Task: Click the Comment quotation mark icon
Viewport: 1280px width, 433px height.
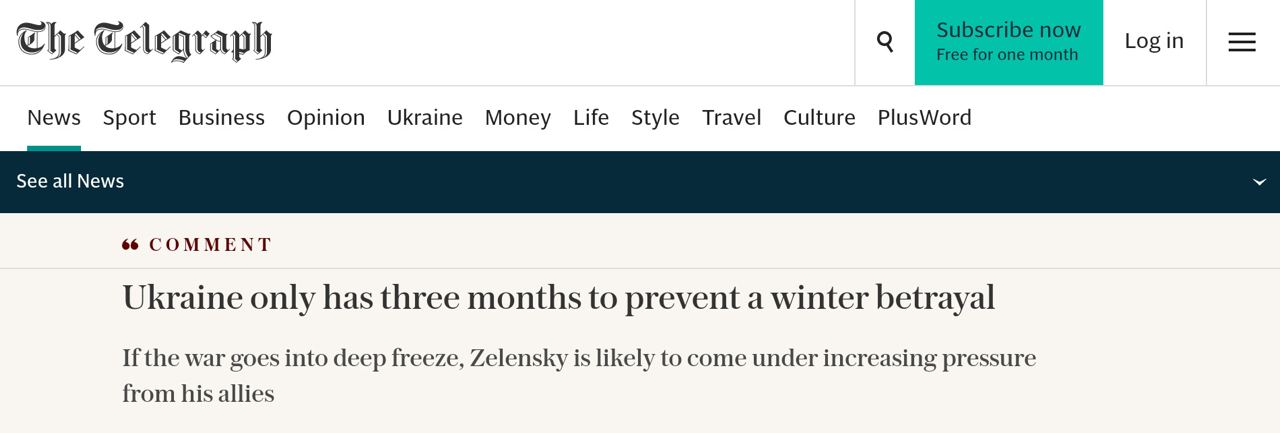Action: coord(130,245)
